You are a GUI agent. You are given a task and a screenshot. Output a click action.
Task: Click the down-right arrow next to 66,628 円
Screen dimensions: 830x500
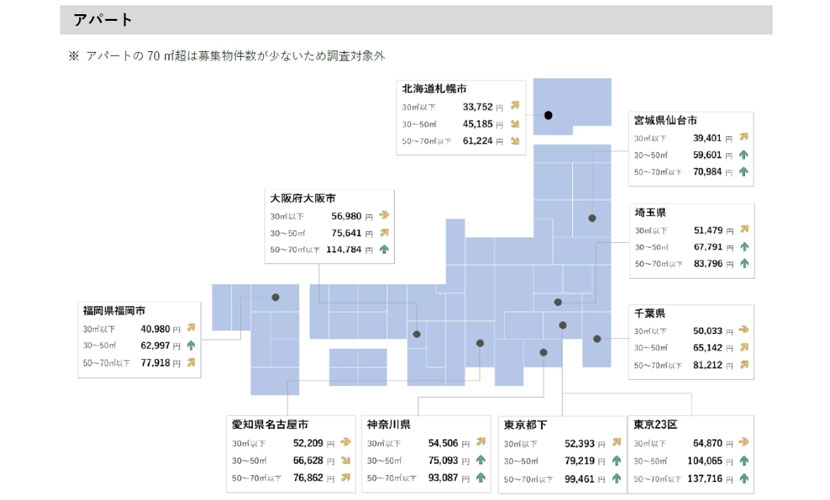coord(346,460)
